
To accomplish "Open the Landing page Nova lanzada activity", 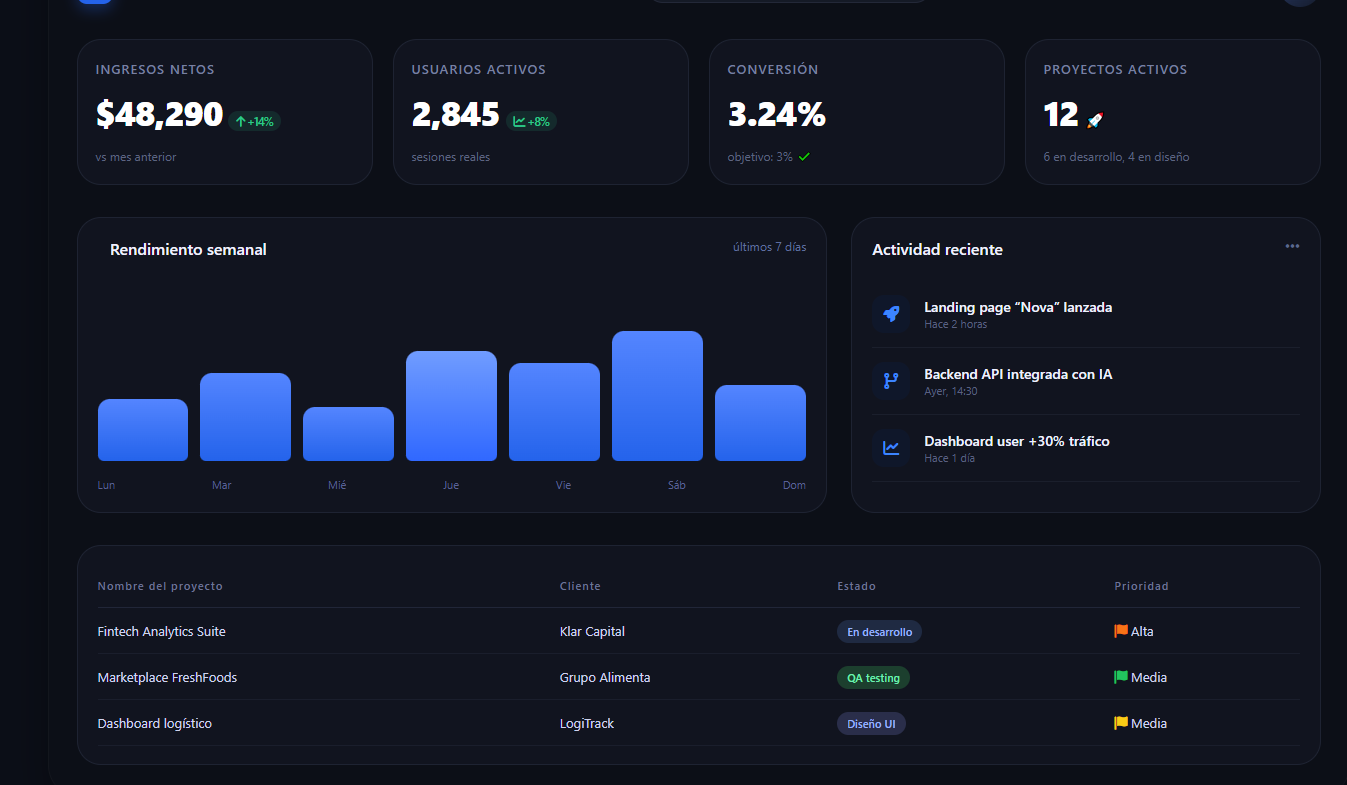I will (x=1086, y=314).
